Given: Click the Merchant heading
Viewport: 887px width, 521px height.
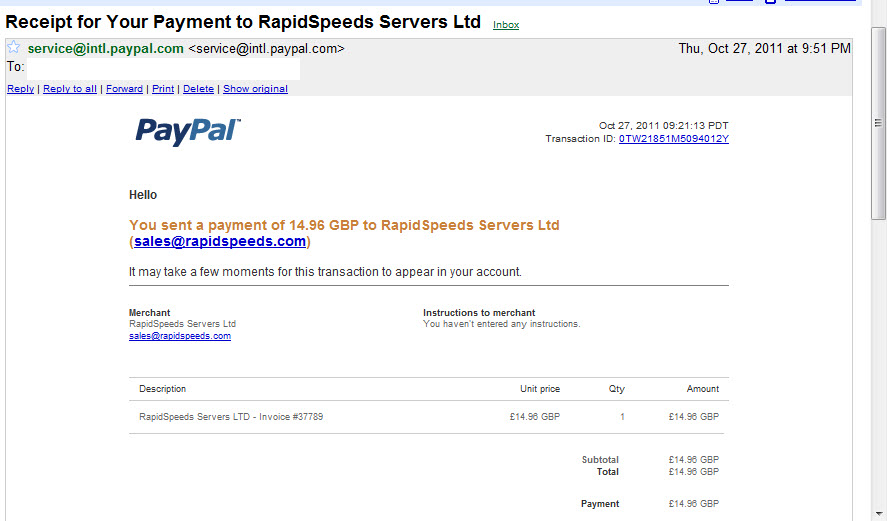Looking at the screenshot, I should click(149, 313).
